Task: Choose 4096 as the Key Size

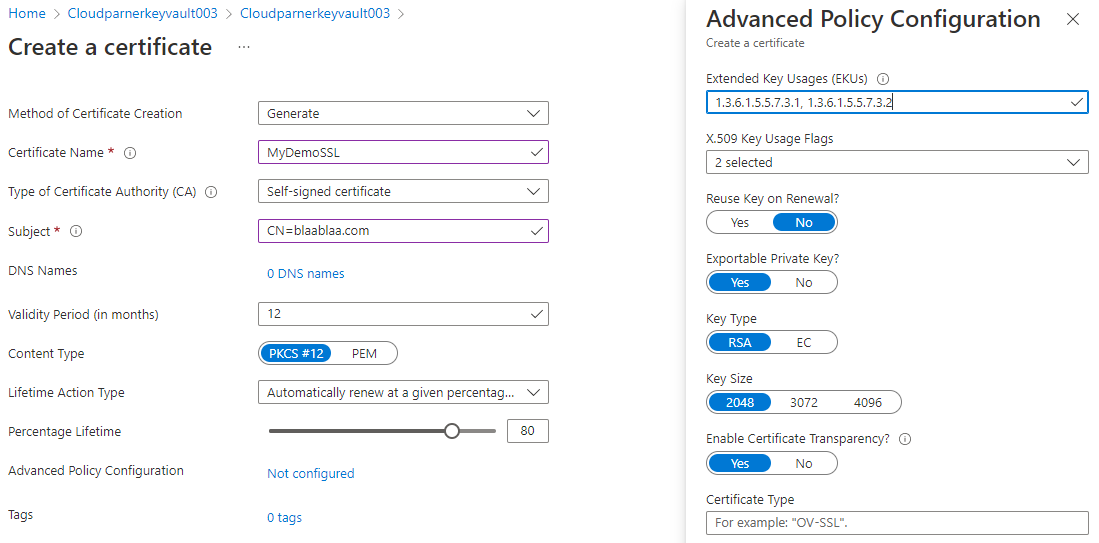Action: [868, 402]
